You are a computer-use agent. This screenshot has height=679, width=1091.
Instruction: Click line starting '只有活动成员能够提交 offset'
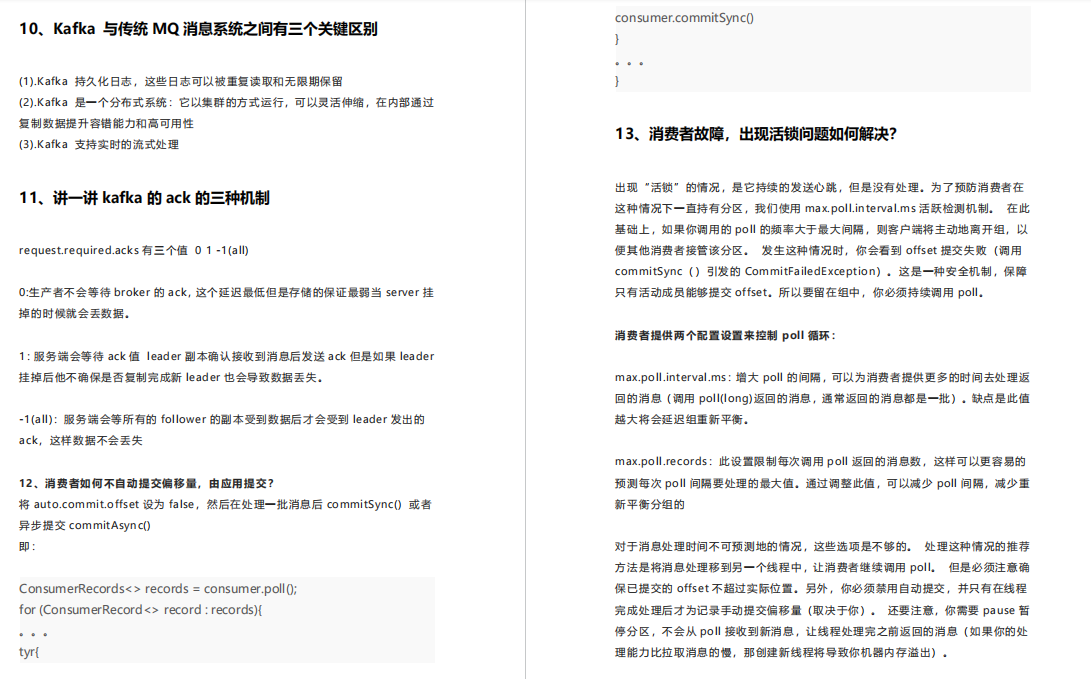799,293
